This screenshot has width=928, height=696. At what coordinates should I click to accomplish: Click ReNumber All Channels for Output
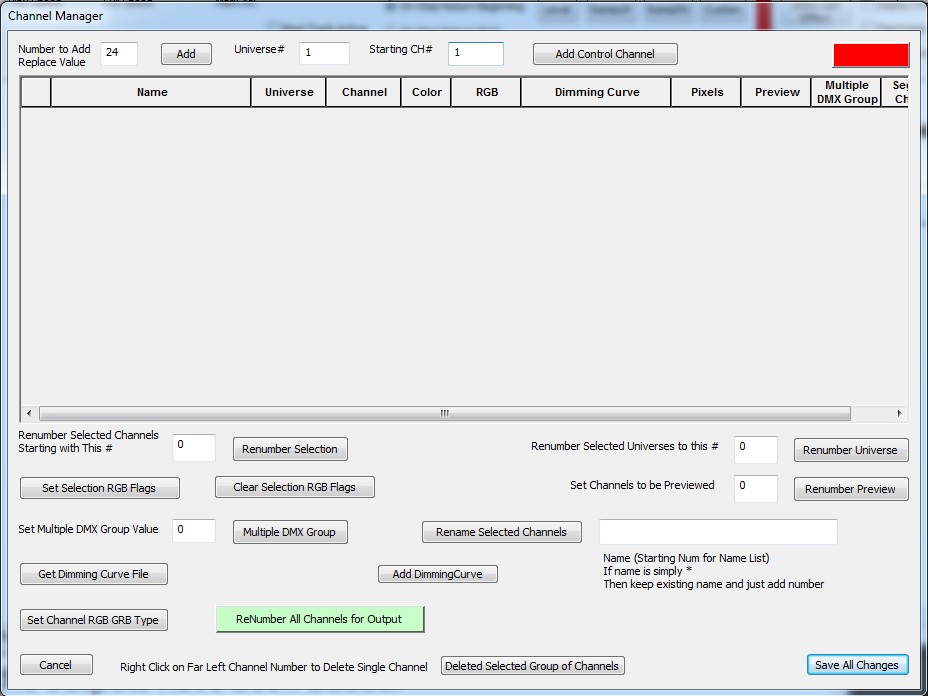[x=320, y=619]
